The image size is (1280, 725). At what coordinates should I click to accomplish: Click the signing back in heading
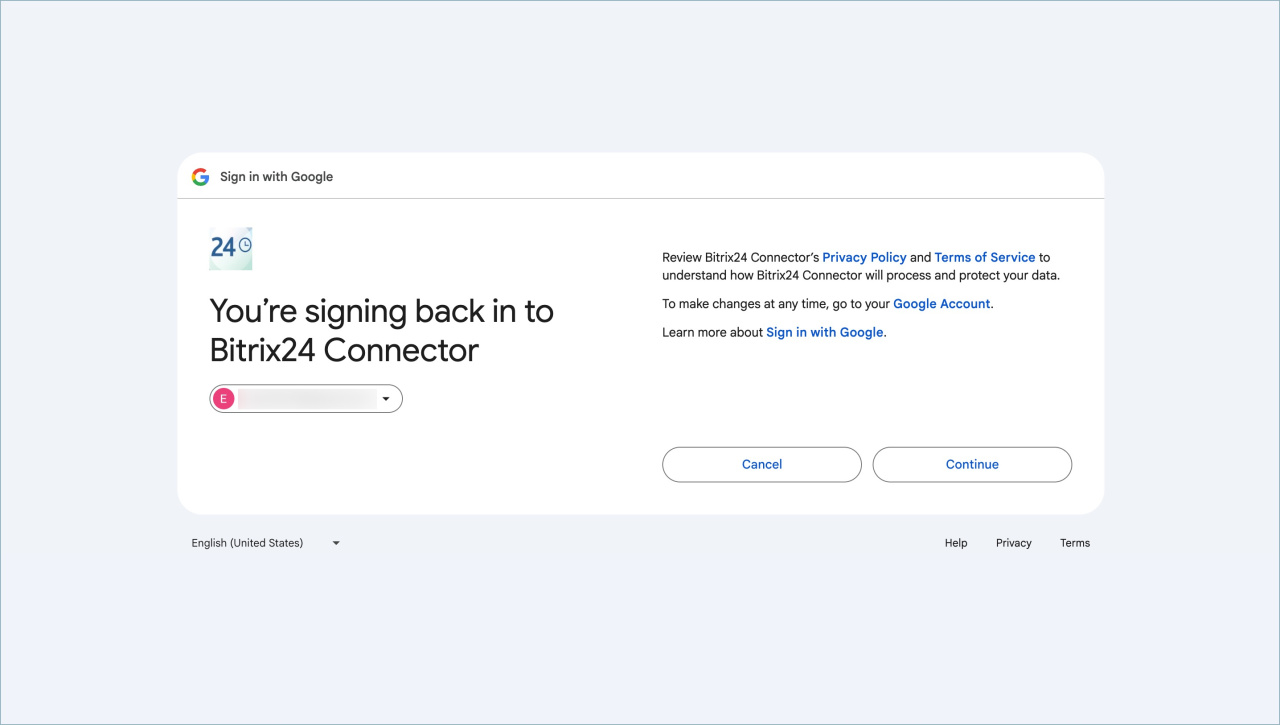tap(381, 330)
